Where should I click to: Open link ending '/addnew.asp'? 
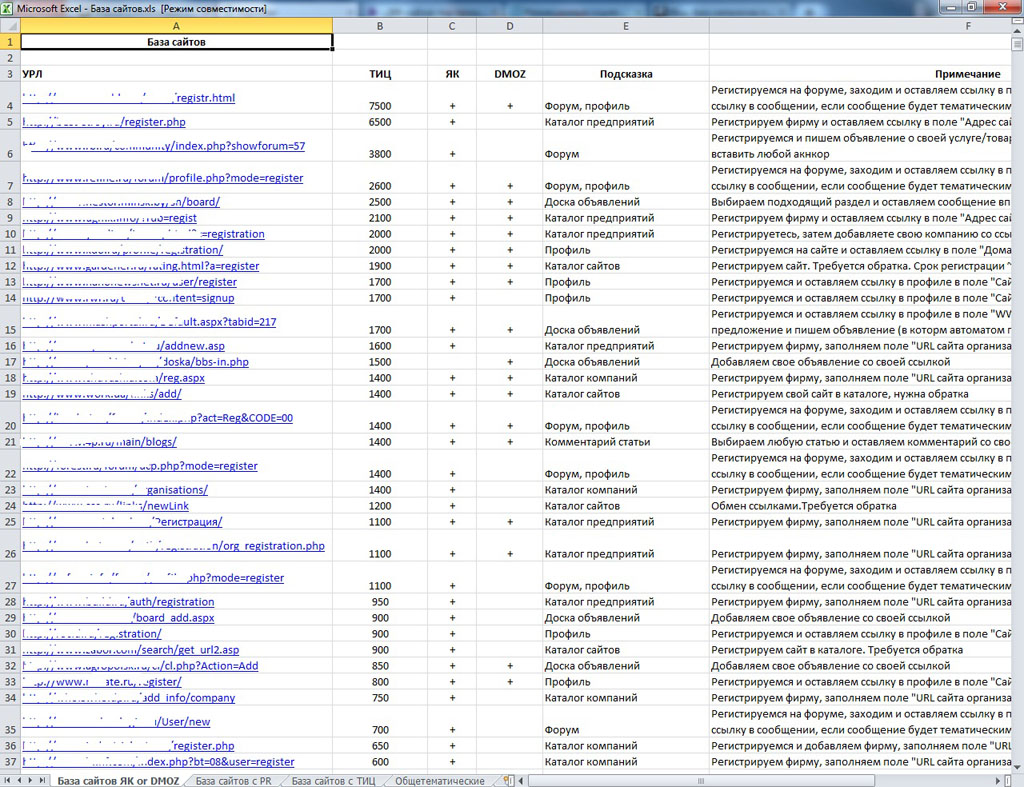click(x=123, y=345)
